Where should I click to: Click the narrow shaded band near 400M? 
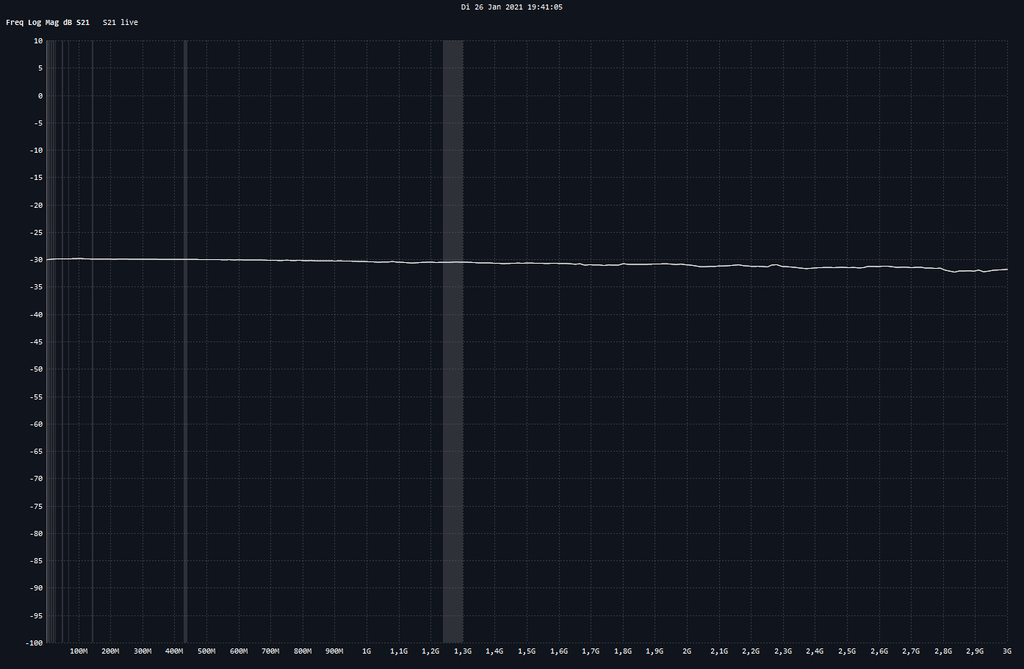[185, 341]
